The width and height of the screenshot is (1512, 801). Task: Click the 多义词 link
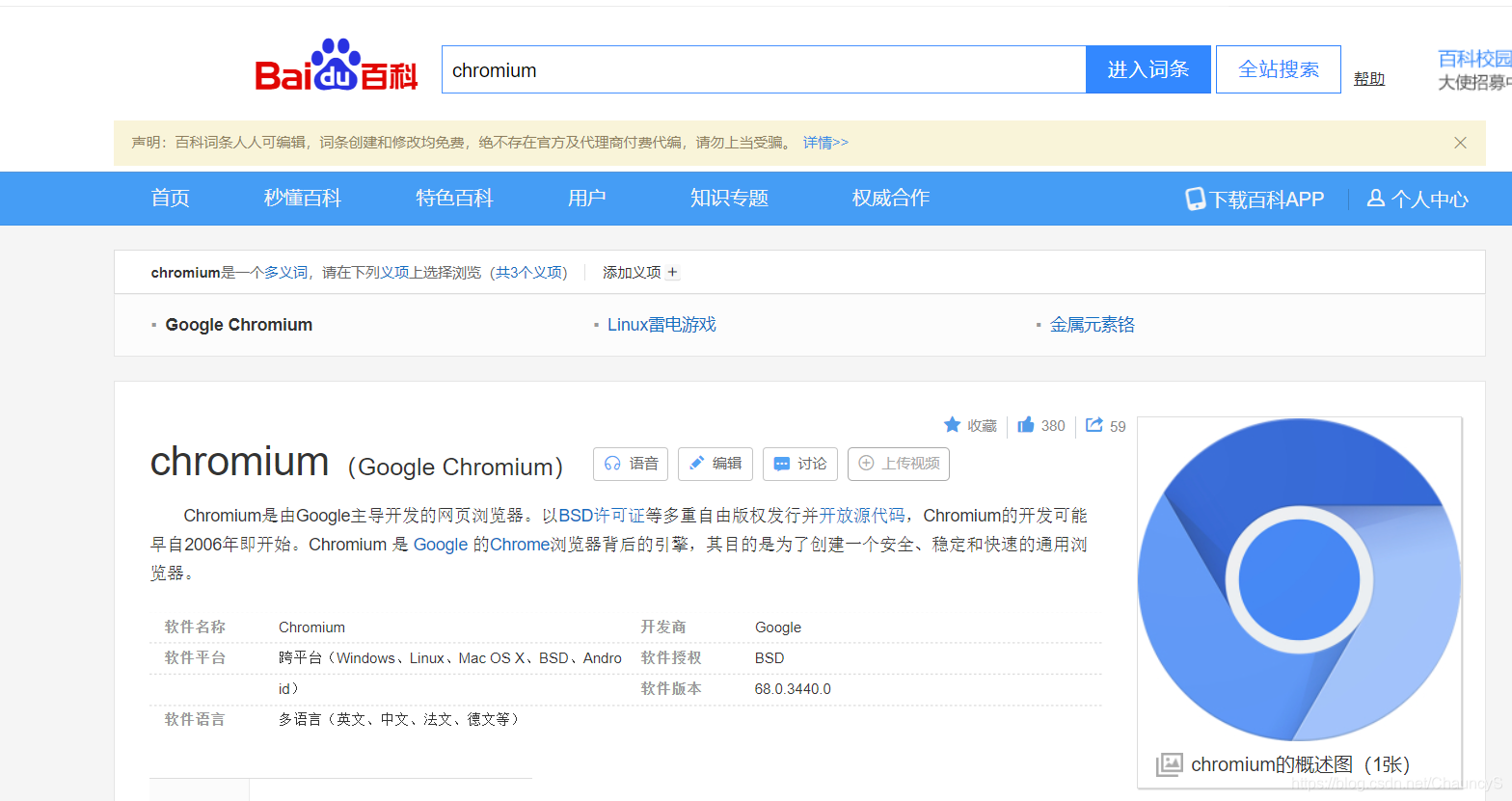[x=286, y=273]
